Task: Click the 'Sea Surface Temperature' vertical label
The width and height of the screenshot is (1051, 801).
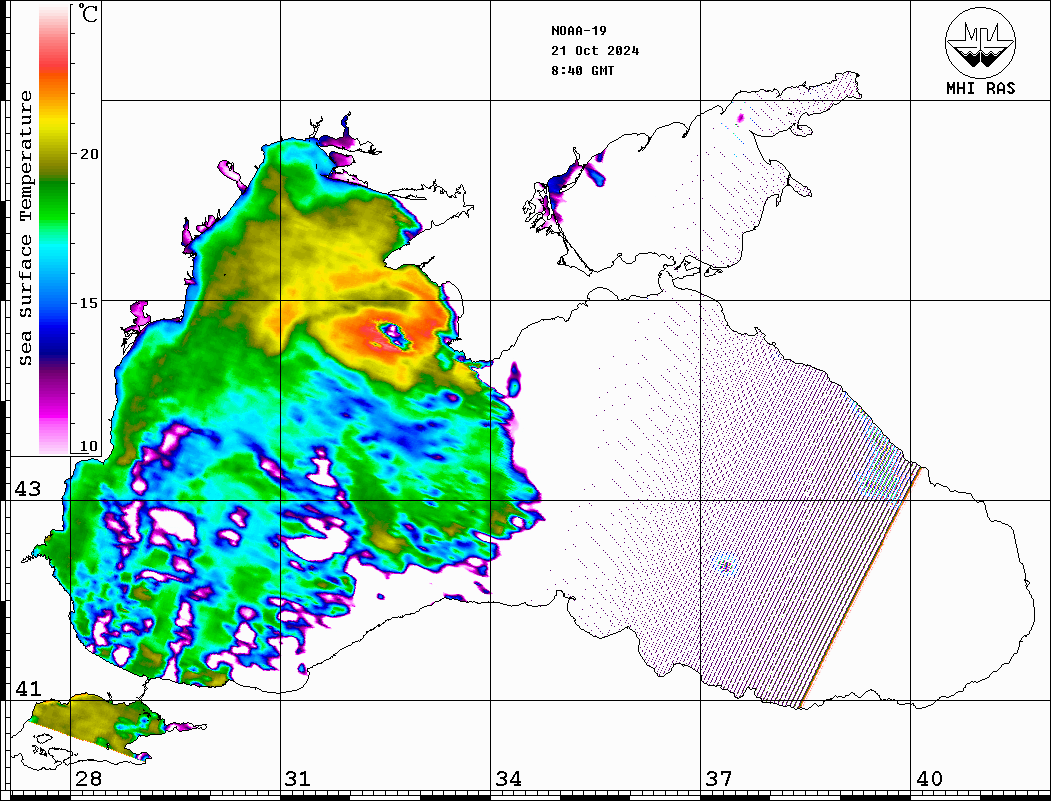Action: click(x=25, y=228)
